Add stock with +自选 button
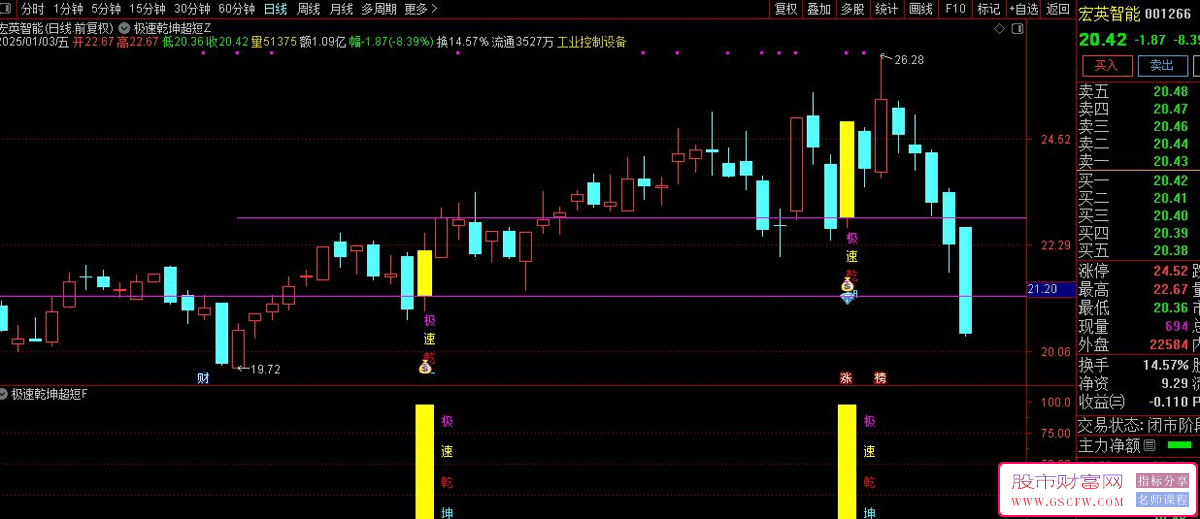 tap(1022, 9)
